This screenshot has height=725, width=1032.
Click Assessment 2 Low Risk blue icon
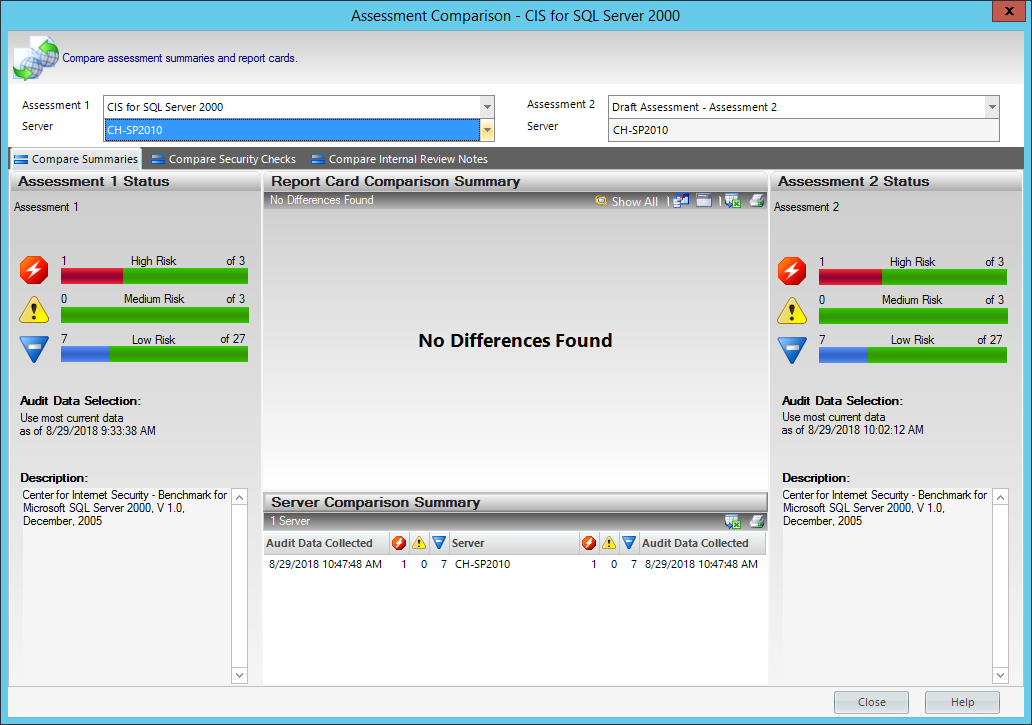tap(792, 350)
